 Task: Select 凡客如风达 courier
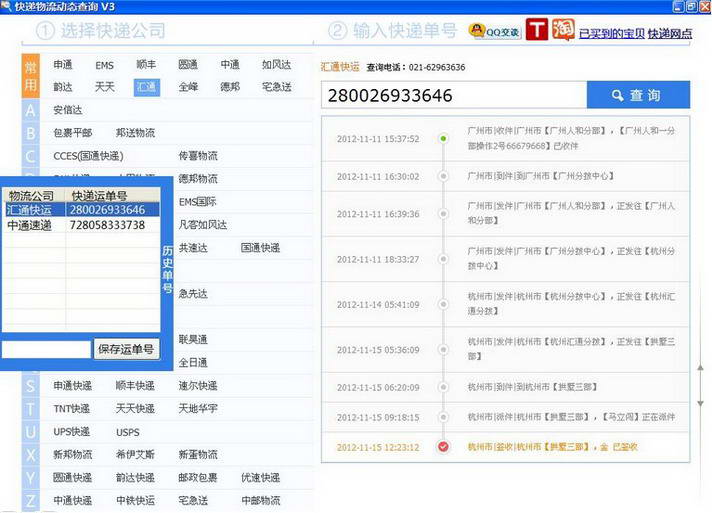[203, 225]
